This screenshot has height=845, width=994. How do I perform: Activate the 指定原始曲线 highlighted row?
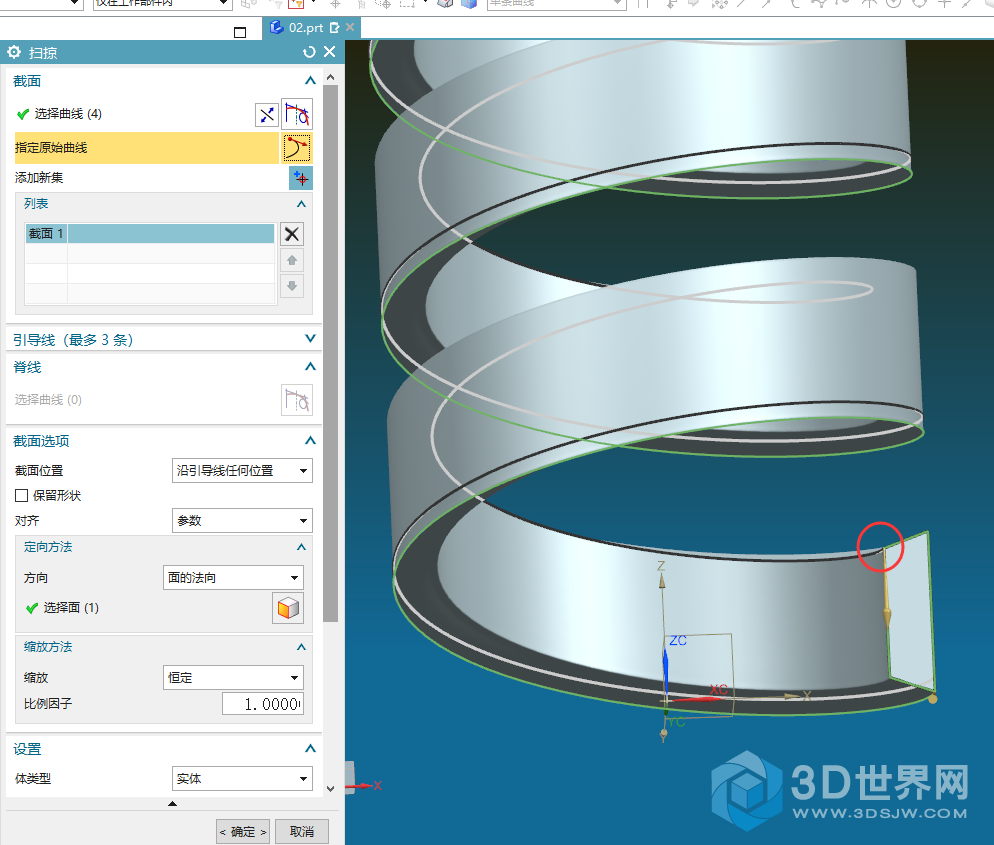[146, 148]
